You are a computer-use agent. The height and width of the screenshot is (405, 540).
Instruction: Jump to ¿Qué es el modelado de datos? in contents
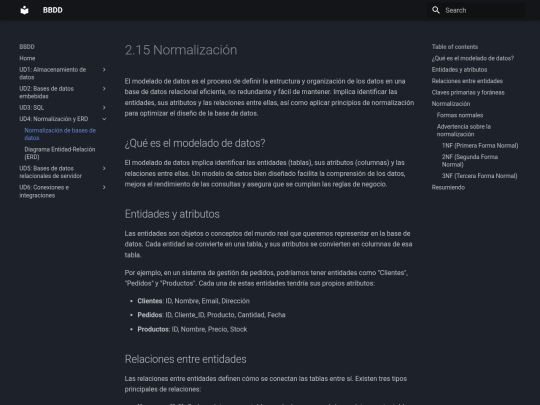click(x=472, y=58)
